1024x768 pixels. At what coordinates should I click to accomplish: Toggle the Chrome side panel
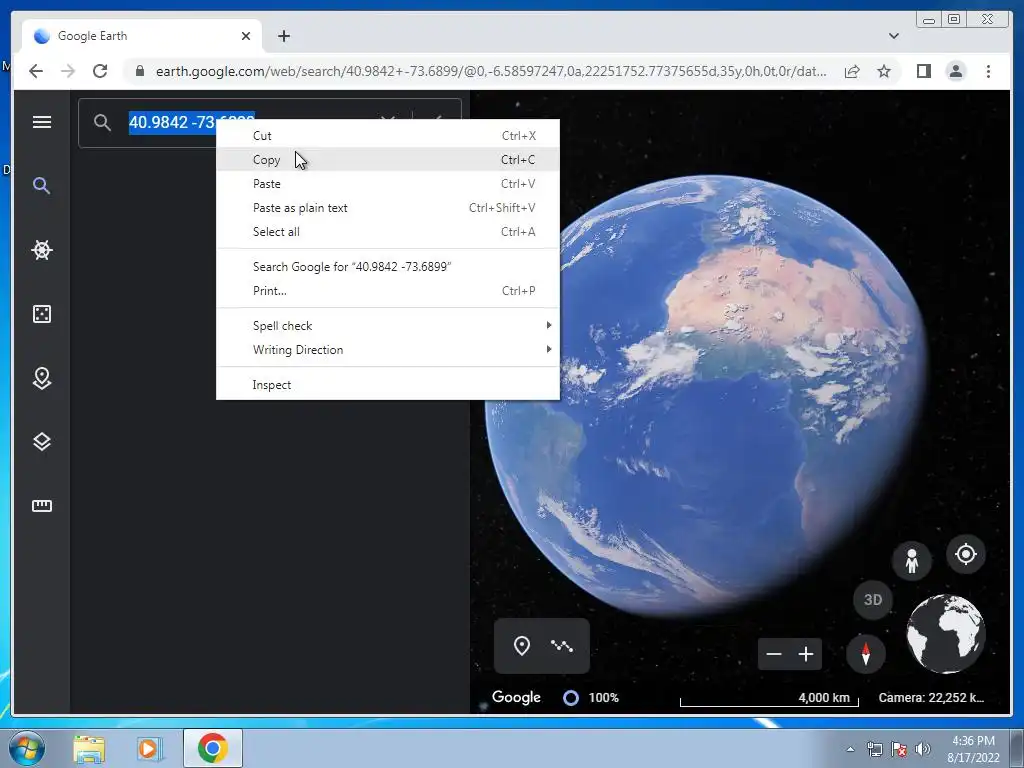tap(923, 71)
